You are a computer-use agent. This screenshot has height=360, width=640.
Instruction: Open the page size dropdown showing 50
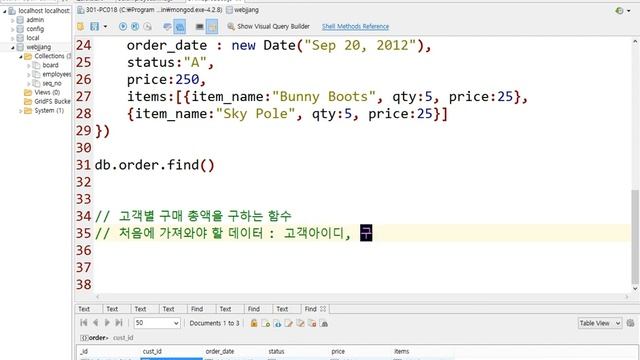(x=157, y=323)
